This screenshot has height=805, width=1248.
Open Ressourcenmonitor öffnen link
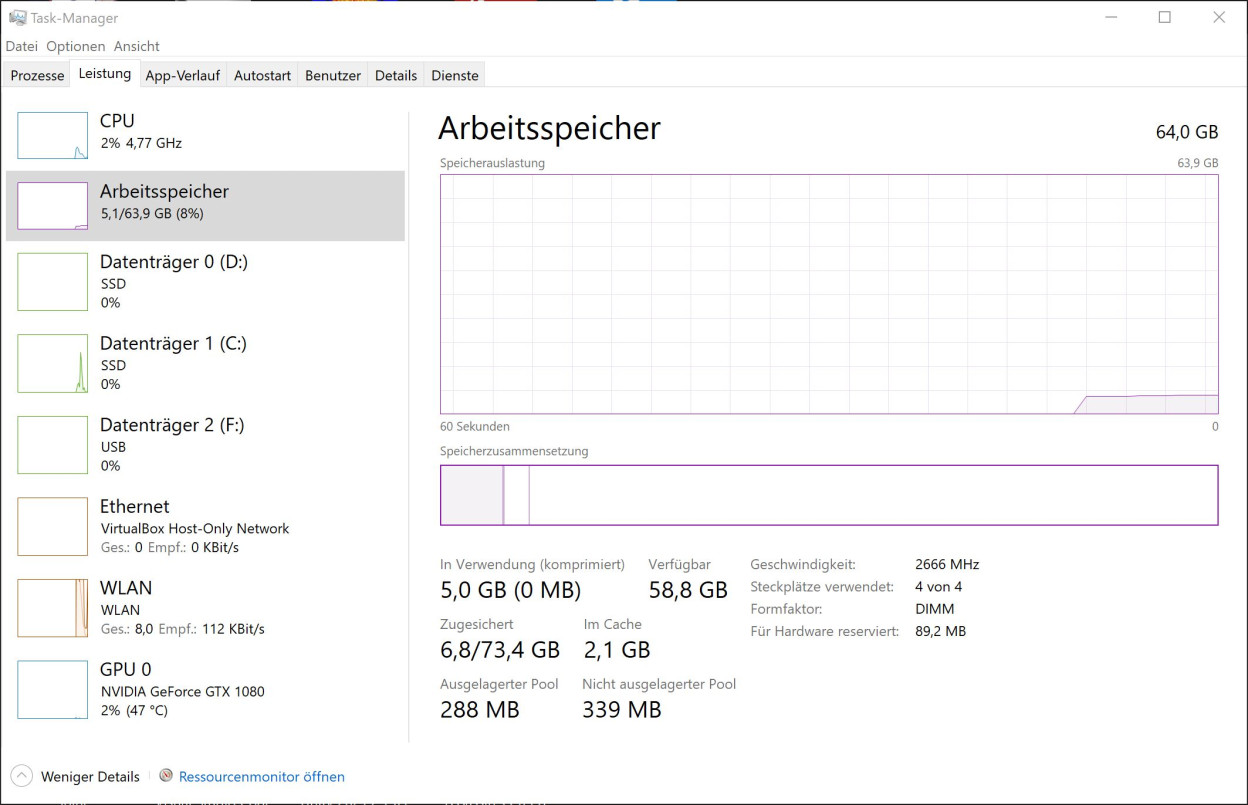tap(262, 776)
